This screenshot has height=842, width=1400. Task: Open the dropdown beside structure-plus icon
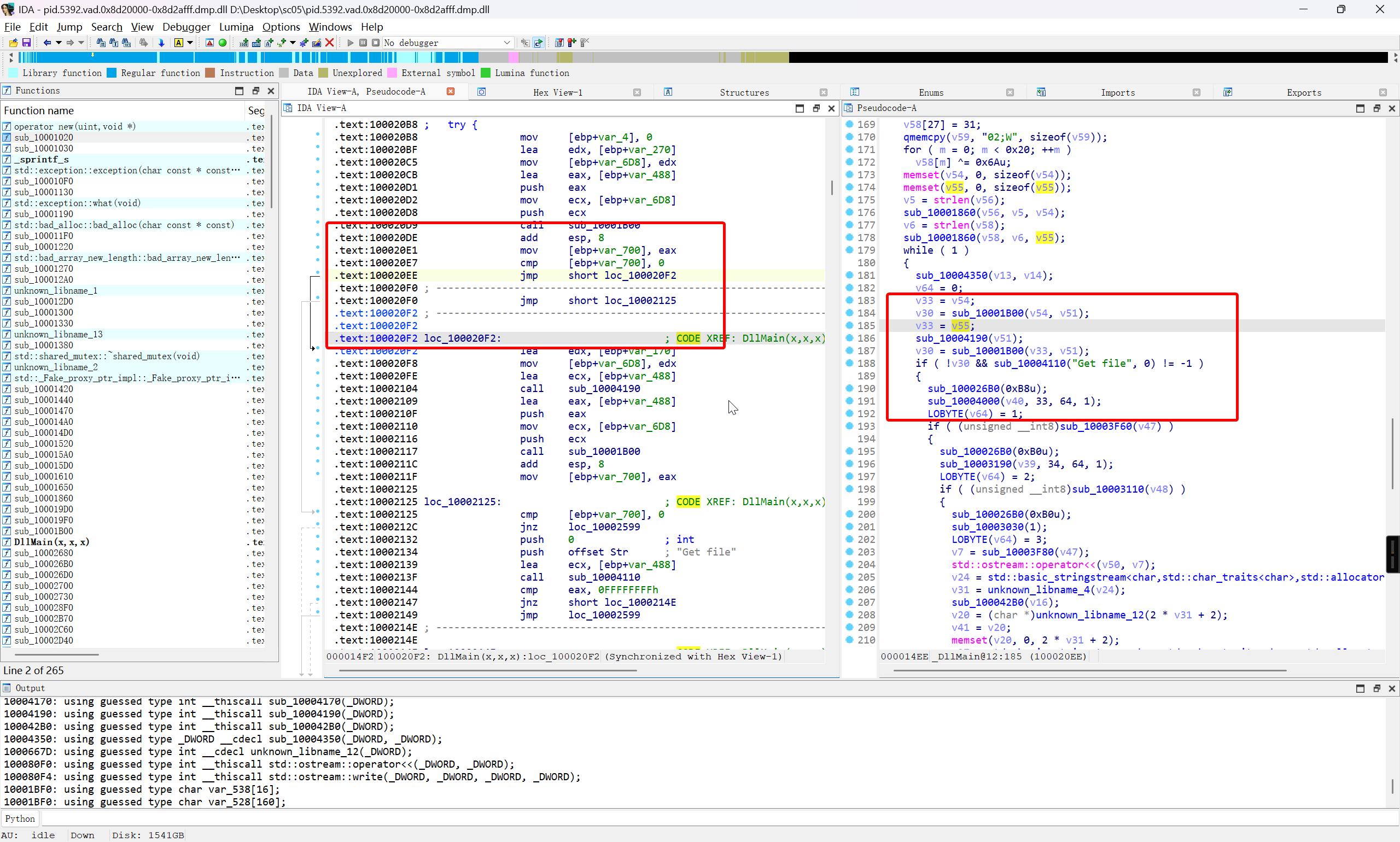click(293, 43)
